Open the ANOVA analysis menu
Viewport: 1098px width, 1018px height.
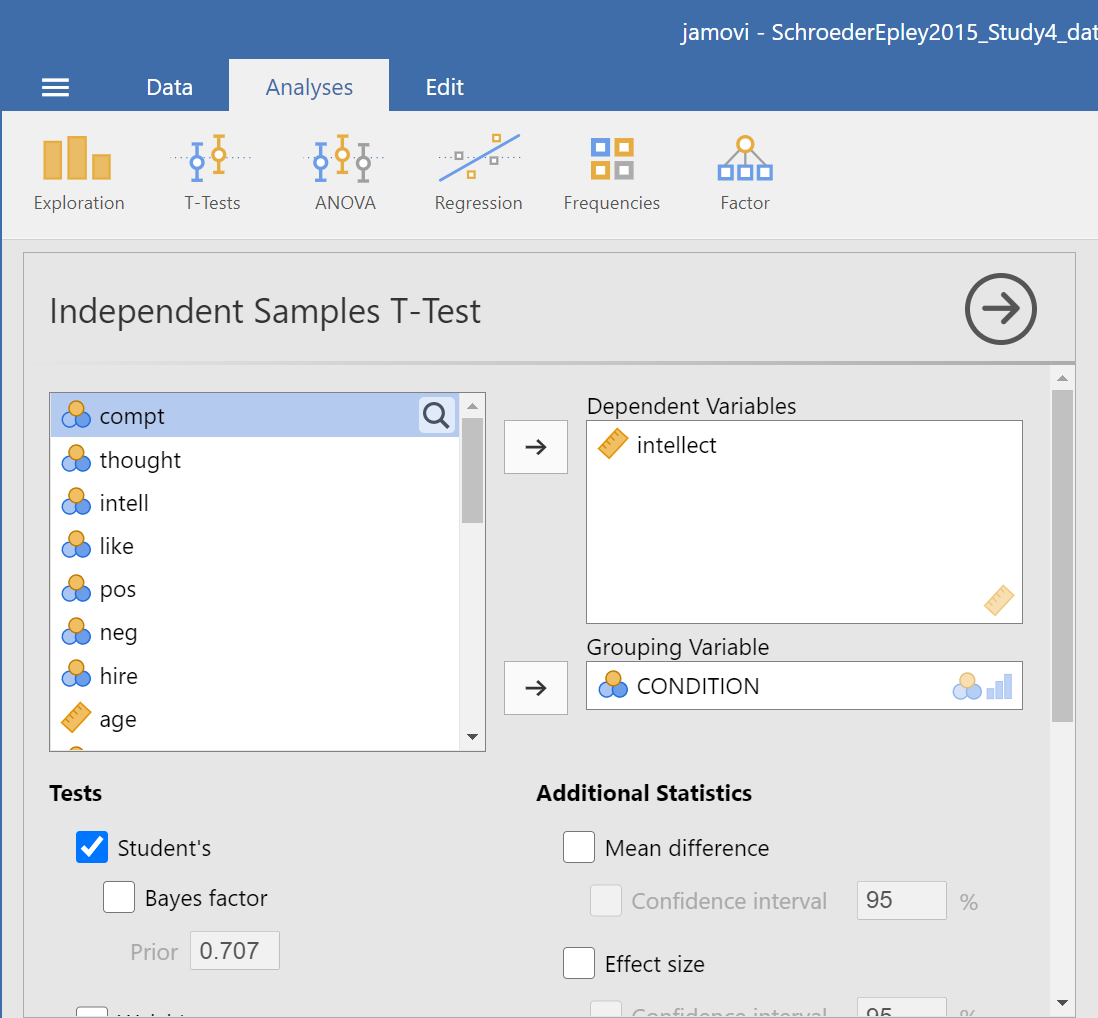tap(344, 173)
